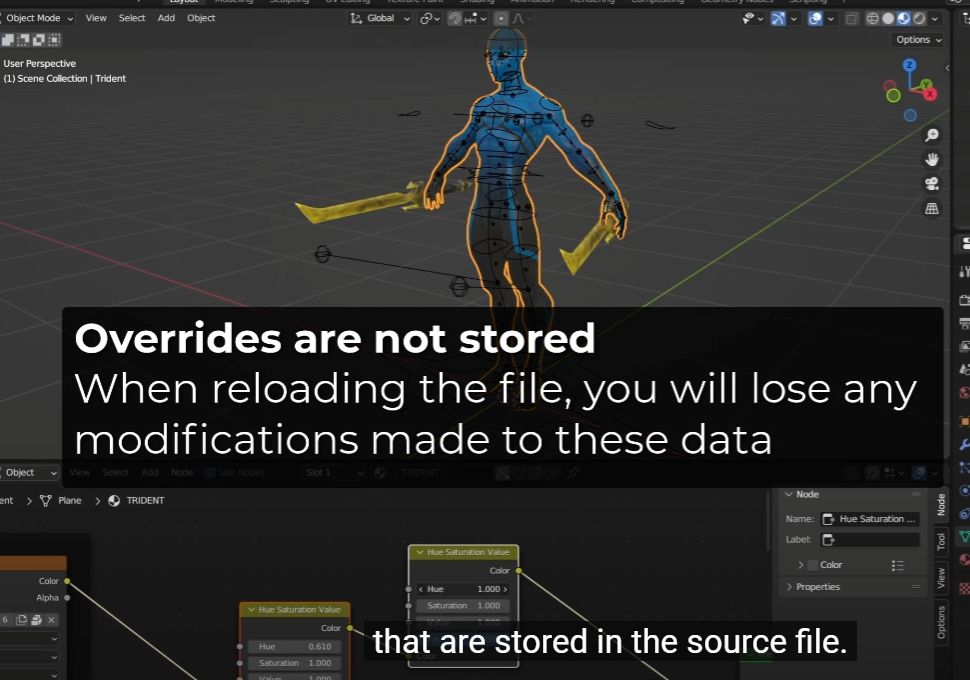
Task: Collapse the selected Hue Saturation Value node
Action: [251, 609]
